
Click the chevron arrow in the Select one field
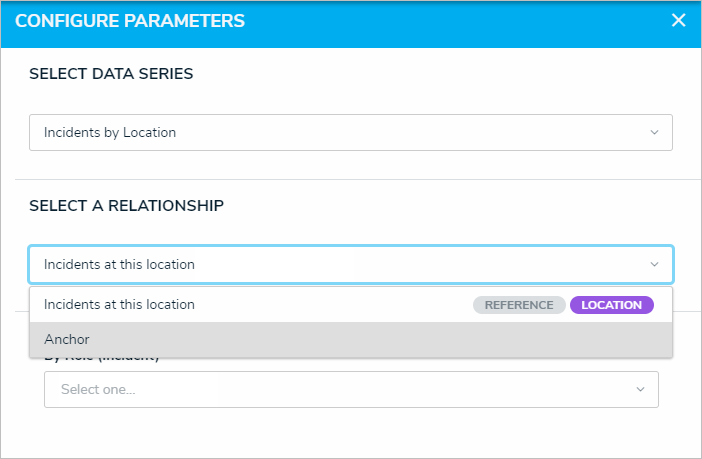tap(640, 389)
